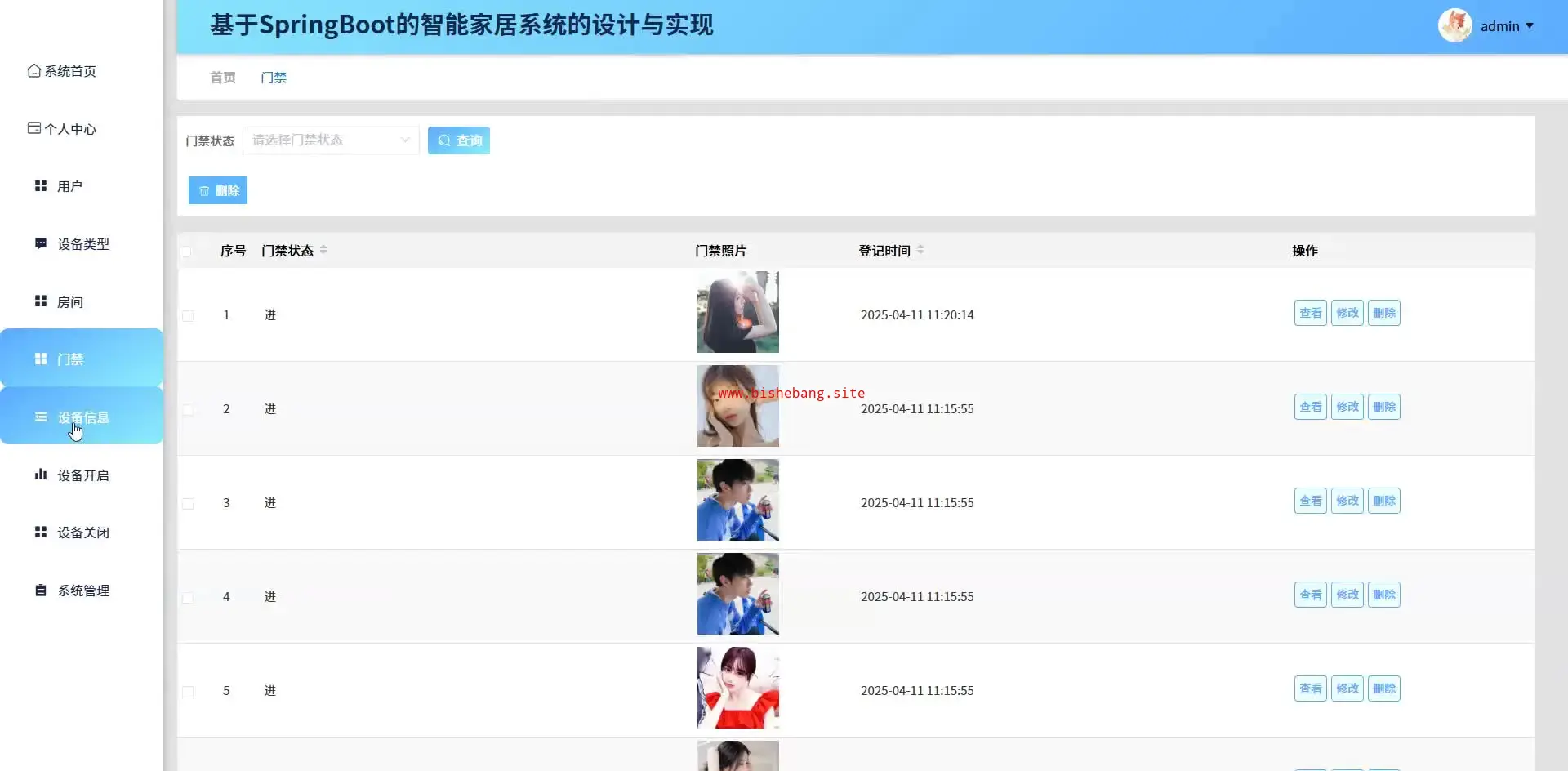
Task: Open the access photo in row 3
Action: pyautogui.click(x=738, y=500)
